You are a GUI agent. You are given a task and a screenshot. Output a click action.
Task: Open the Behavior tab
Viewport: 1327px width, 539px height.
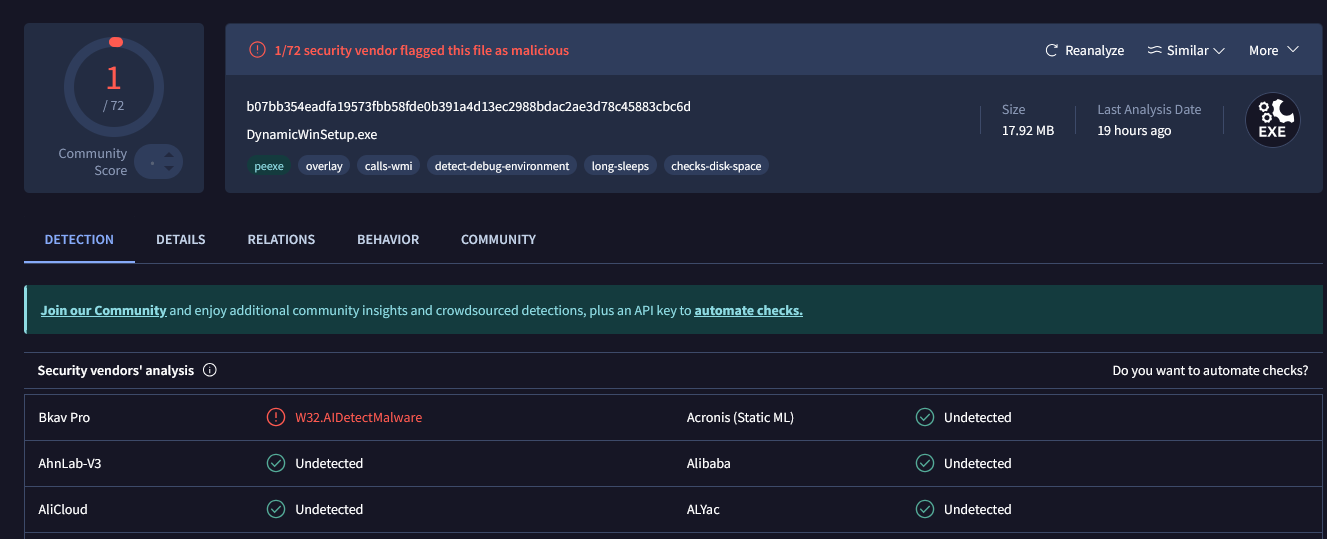point(388,239)
